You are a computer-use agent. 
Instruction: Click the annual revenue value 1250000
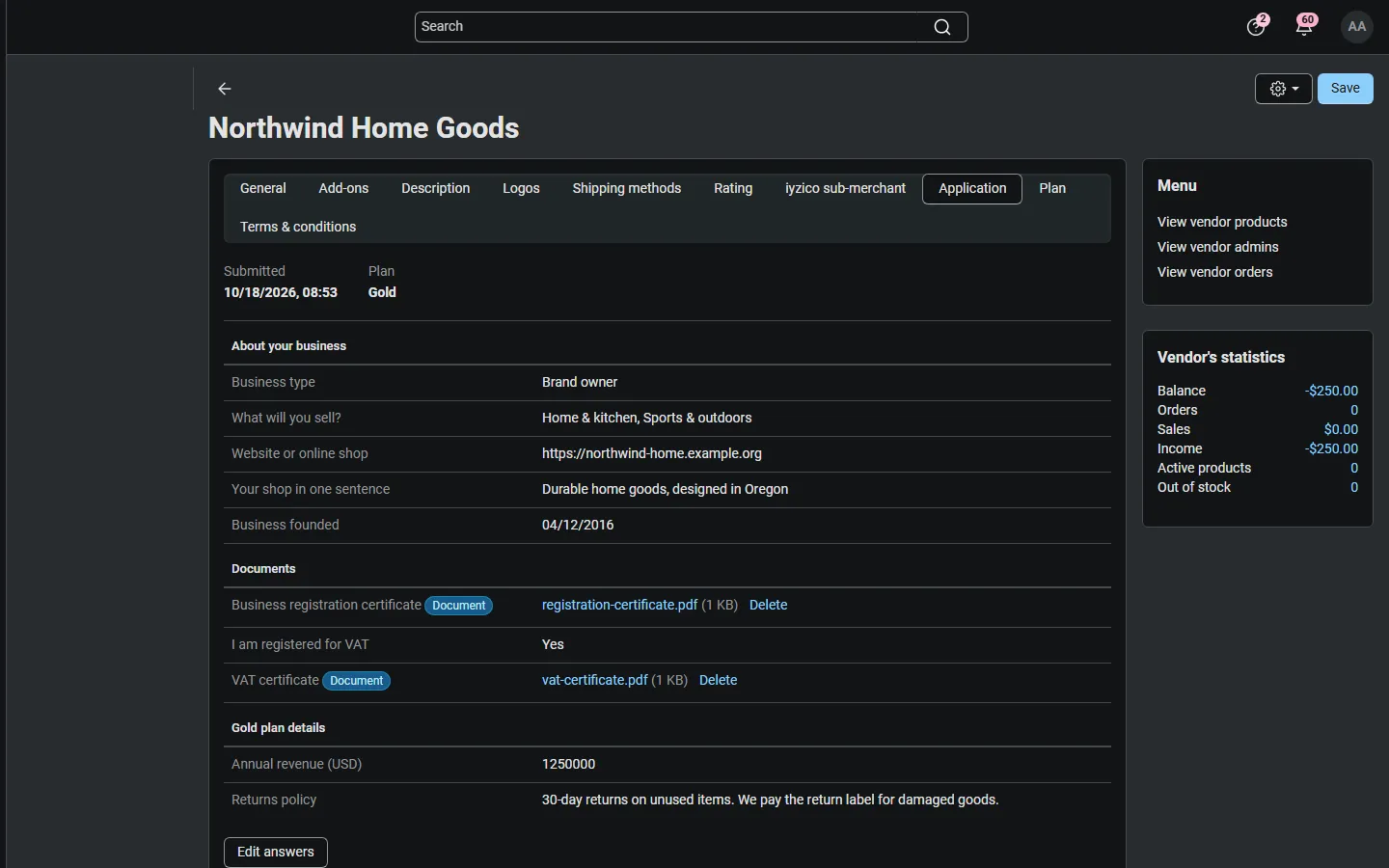pos(569,764)
